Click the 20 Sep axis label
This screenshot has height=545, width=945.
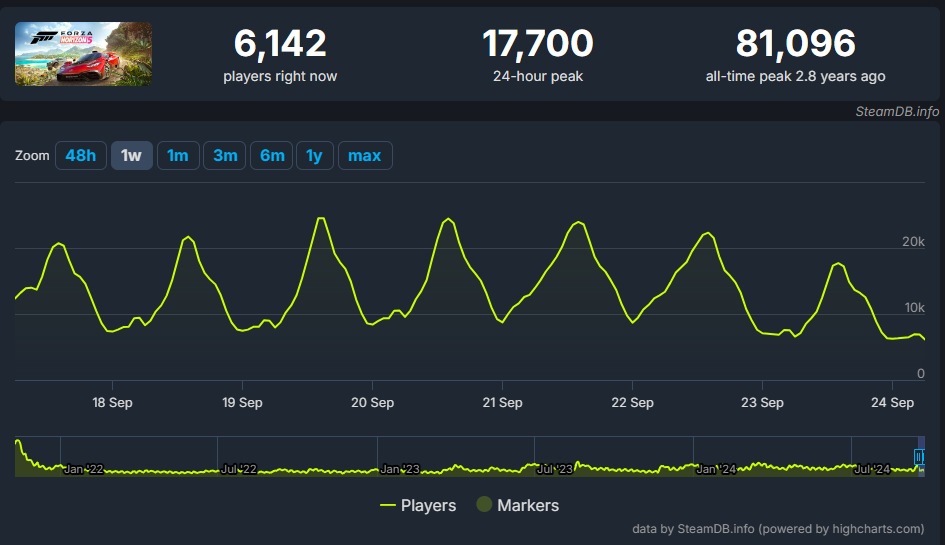[x=372, y=403]
